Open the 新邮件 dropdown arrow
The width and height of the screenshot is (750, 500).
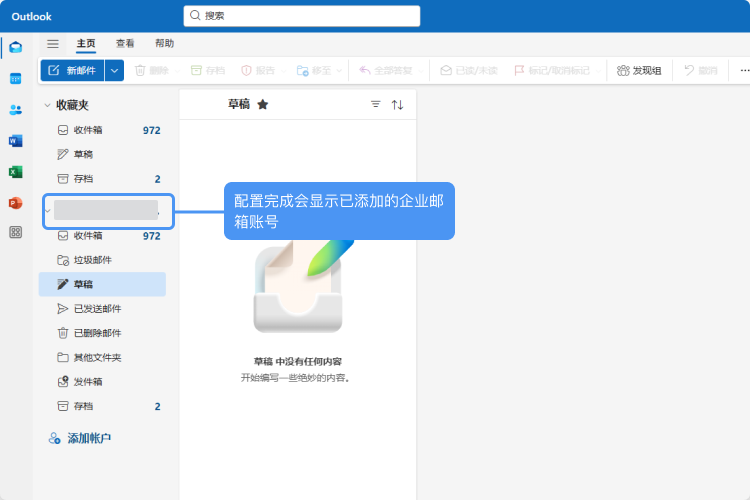(x=114, y=70)
